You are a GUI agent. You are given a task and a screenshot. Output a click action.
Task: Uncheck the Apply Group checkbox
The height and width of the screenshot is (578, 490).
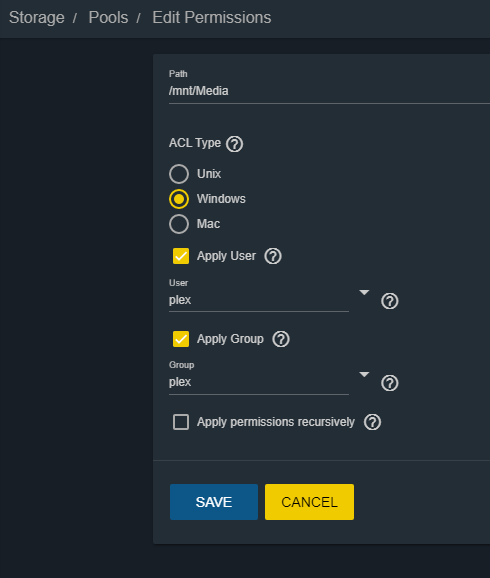pyautogui.click(x=181, y=339)
